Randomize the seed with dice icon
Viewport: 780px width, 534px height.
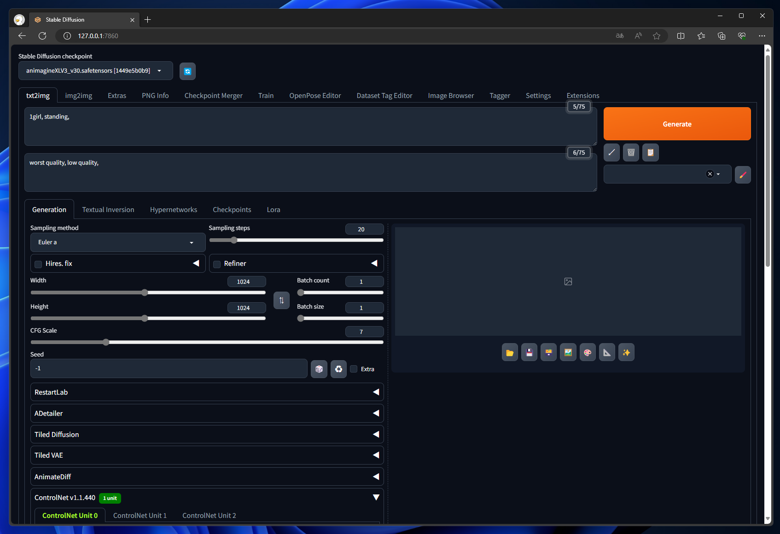[x=319, y=369]
